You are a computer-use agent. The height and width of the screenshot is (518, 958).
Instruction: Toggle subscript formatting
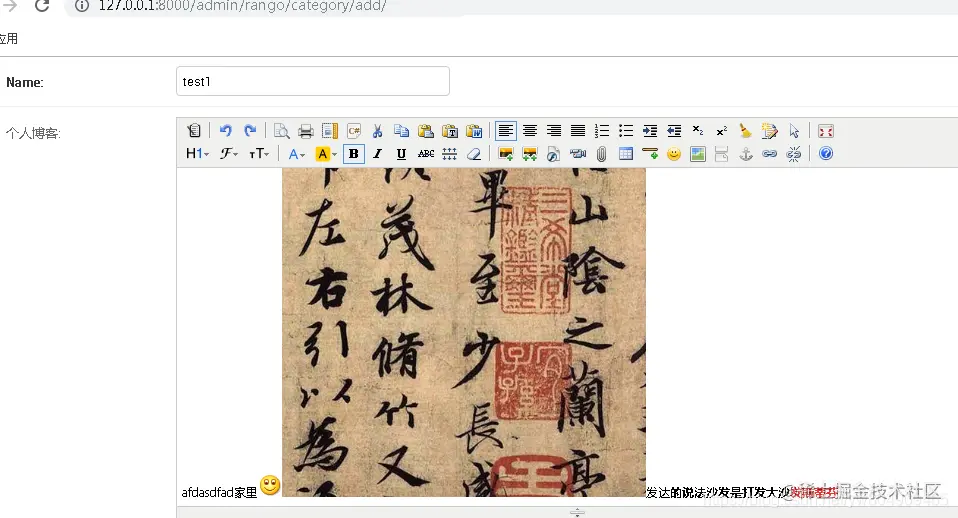(698, 131)
